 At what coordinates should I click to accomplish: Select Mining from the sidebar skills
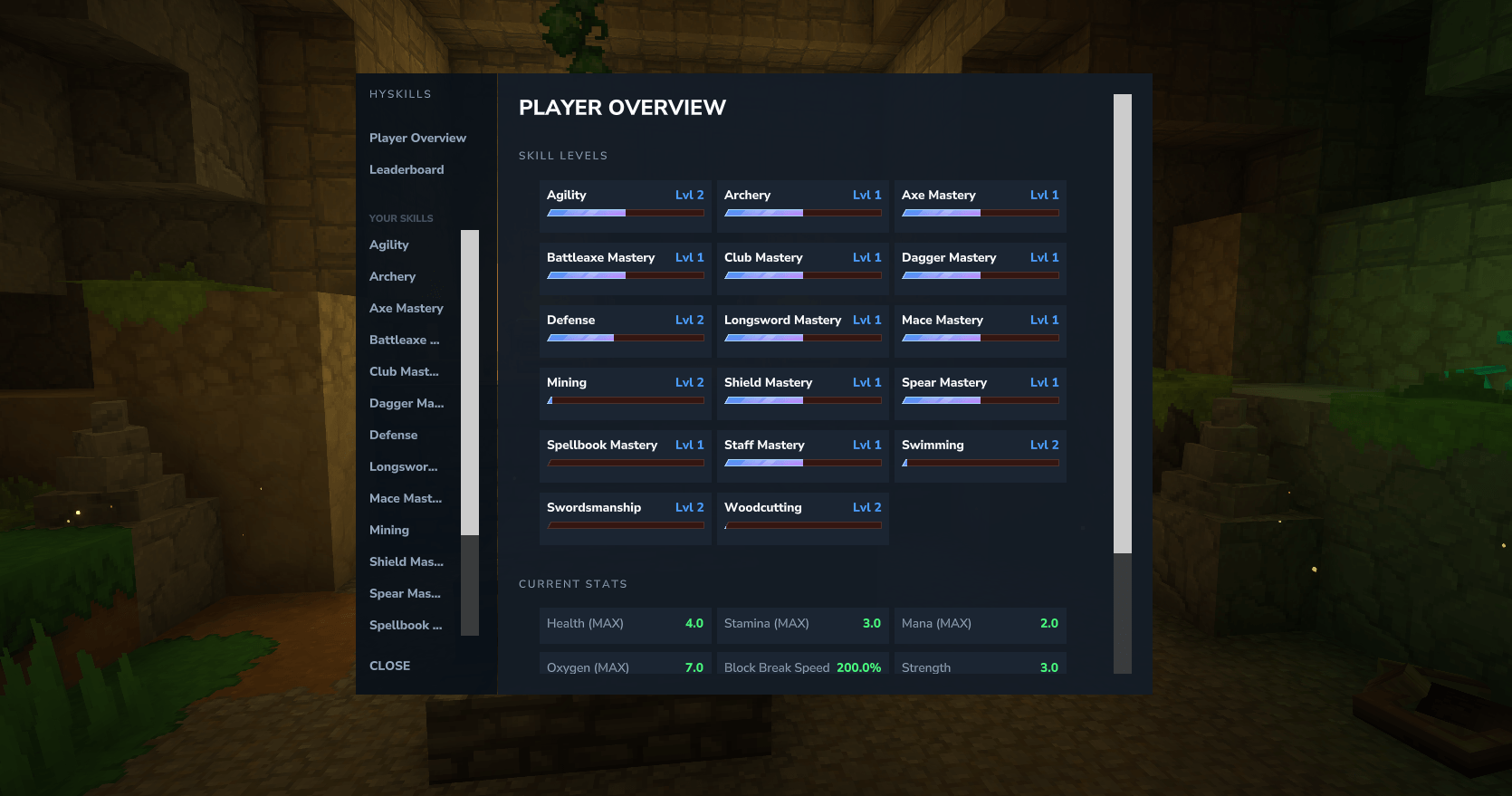(x=389, y=530)
